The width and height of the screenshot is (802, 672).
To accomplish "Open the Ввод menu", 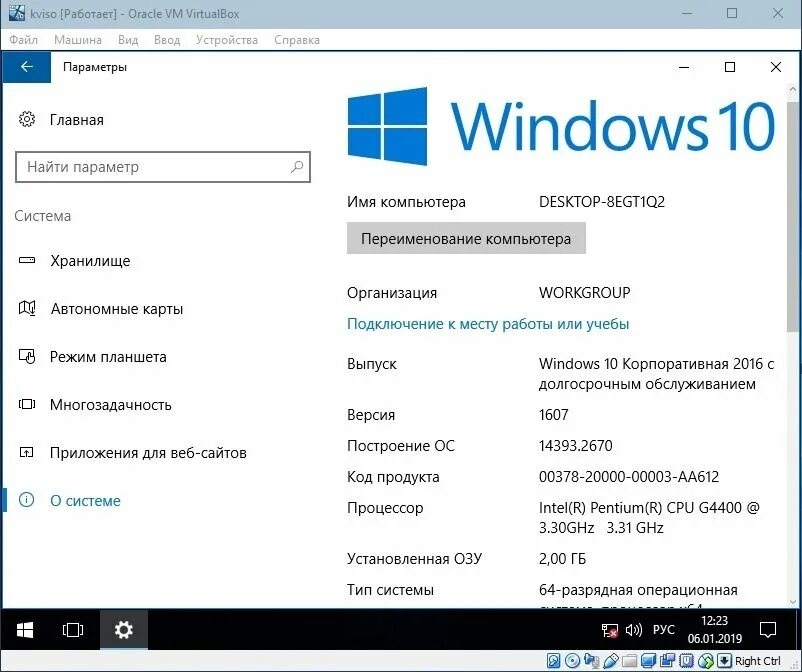I will tap(167, 40).
